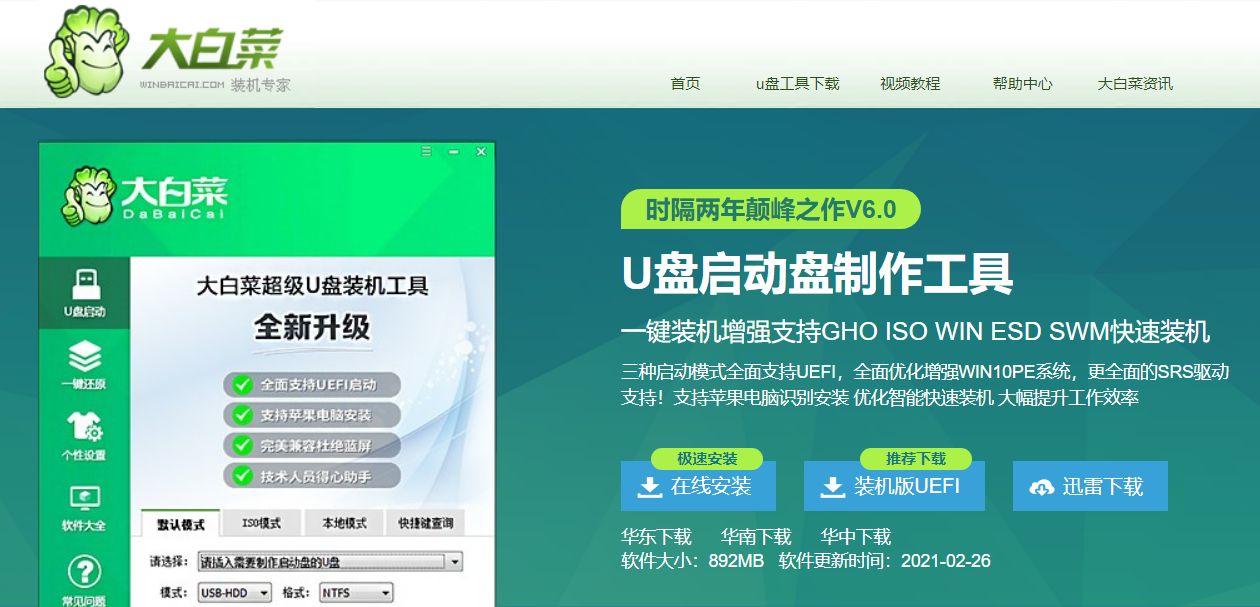
Task: Select the 一键还原 sidebar icon
Action: 84,364
